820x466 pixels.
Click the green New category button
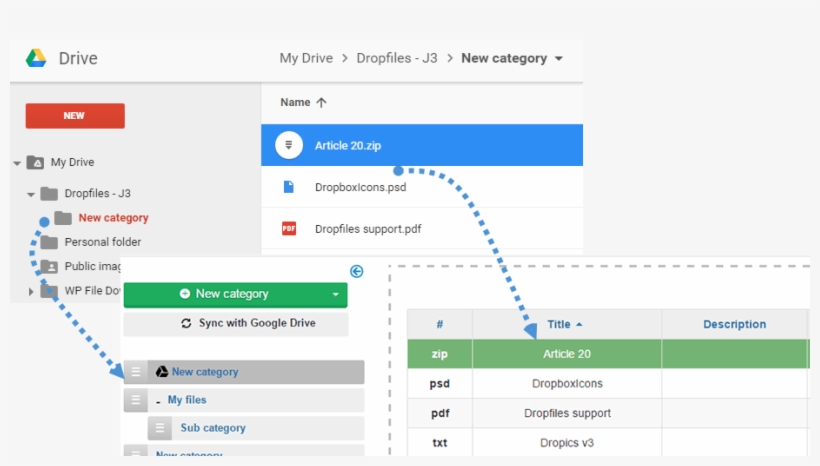(235, 294)
